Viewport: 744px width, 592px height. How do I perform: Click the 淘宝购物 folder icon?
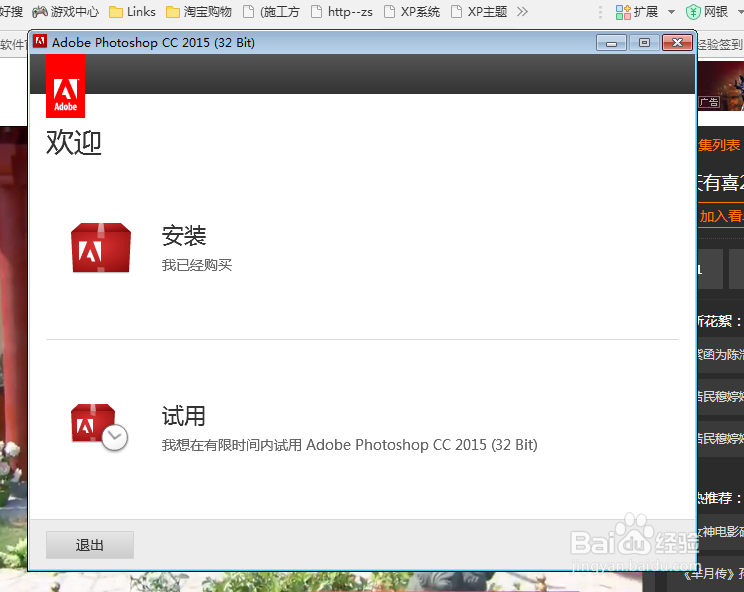pos(173,12)
